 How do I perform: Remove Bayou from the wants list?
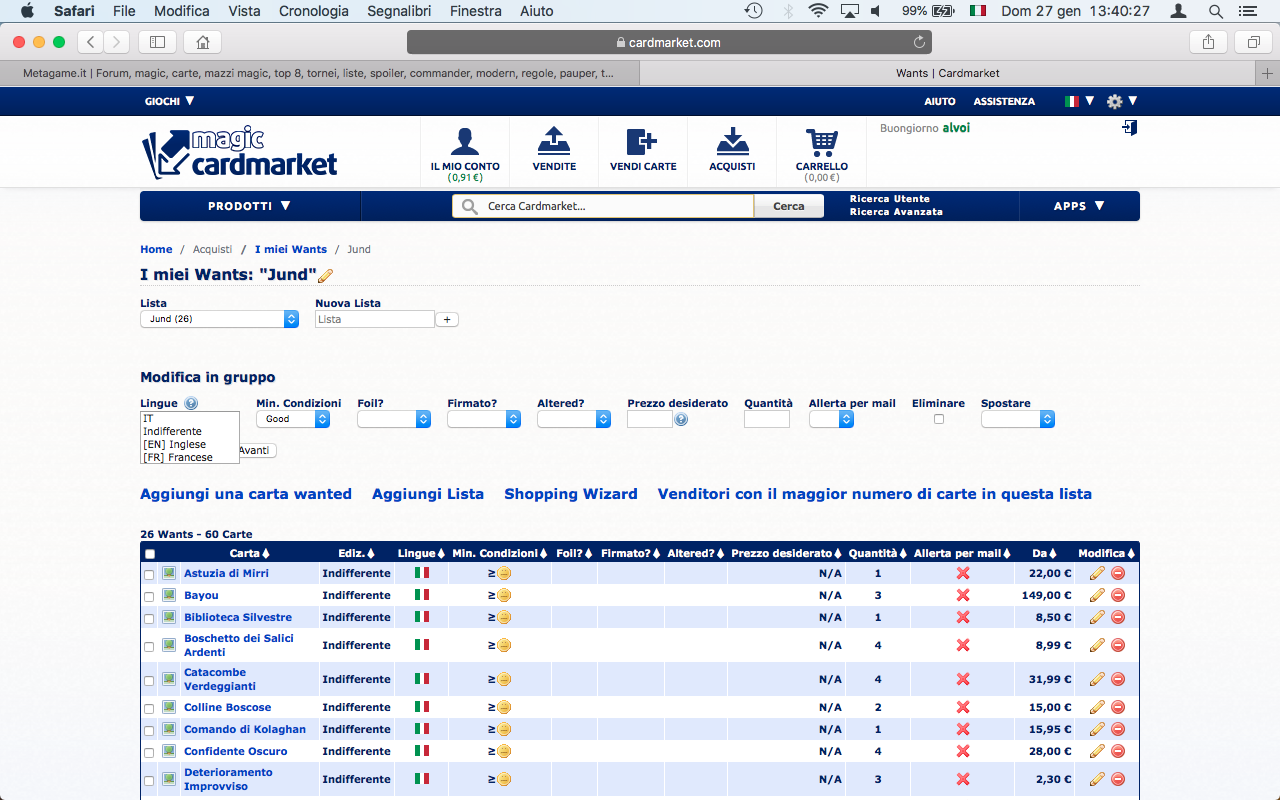[x=1118, y=595]
